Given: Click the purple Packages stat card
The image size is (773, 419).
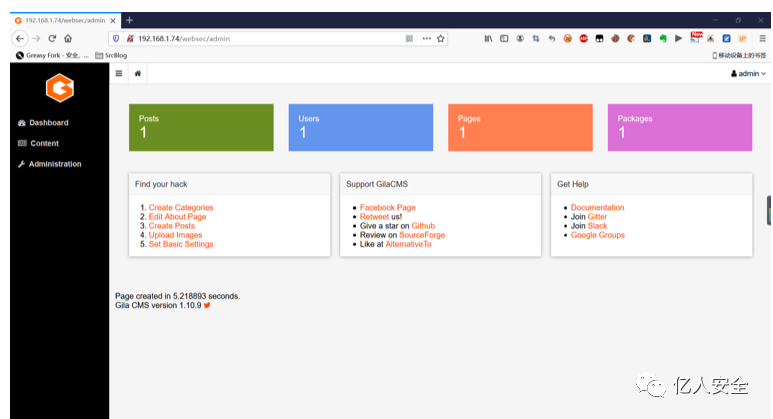Looking at the screenshot, I should pos(680,127).
